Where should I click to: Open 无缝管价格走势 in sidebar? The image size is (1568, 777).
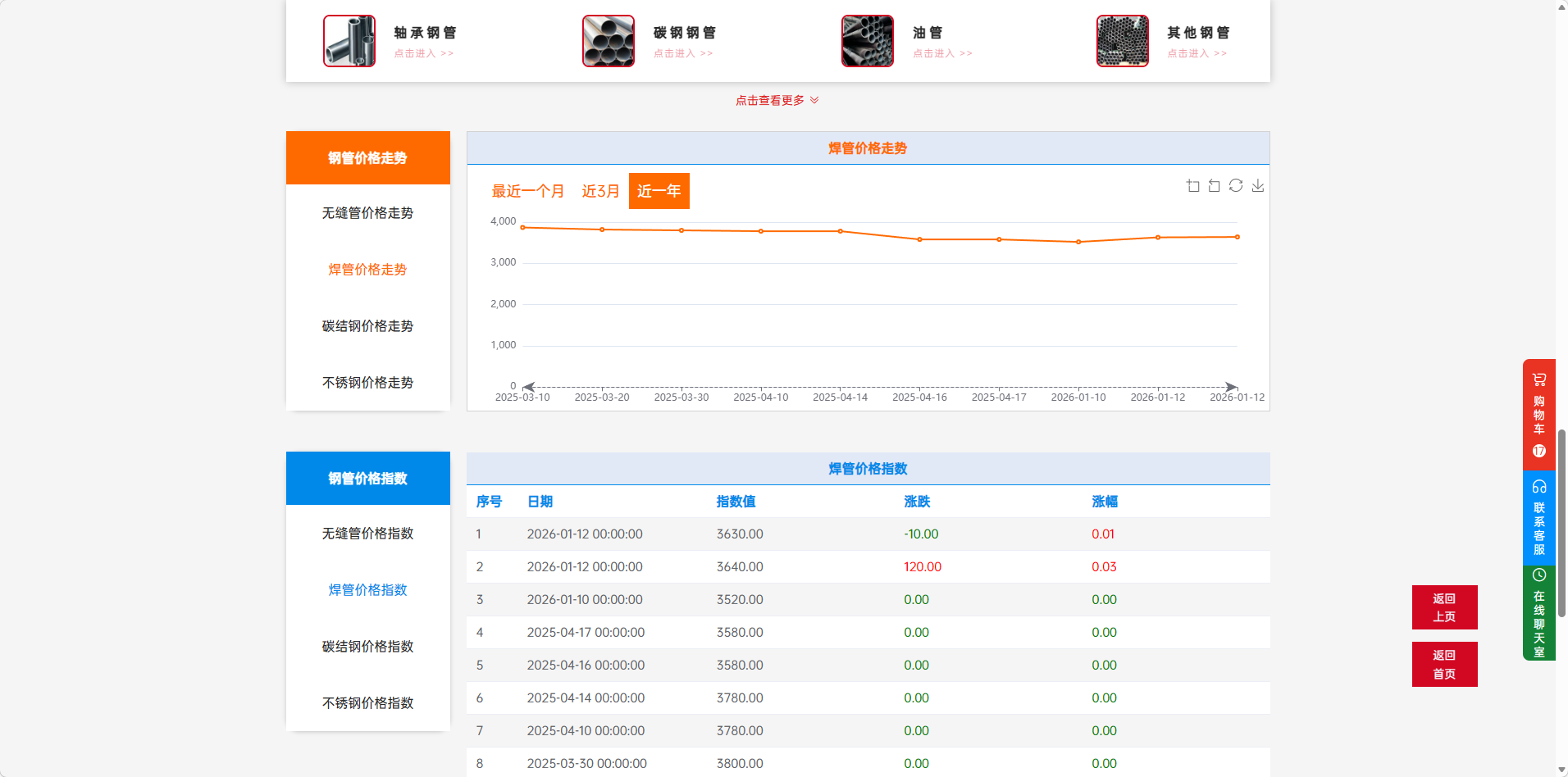367,213
